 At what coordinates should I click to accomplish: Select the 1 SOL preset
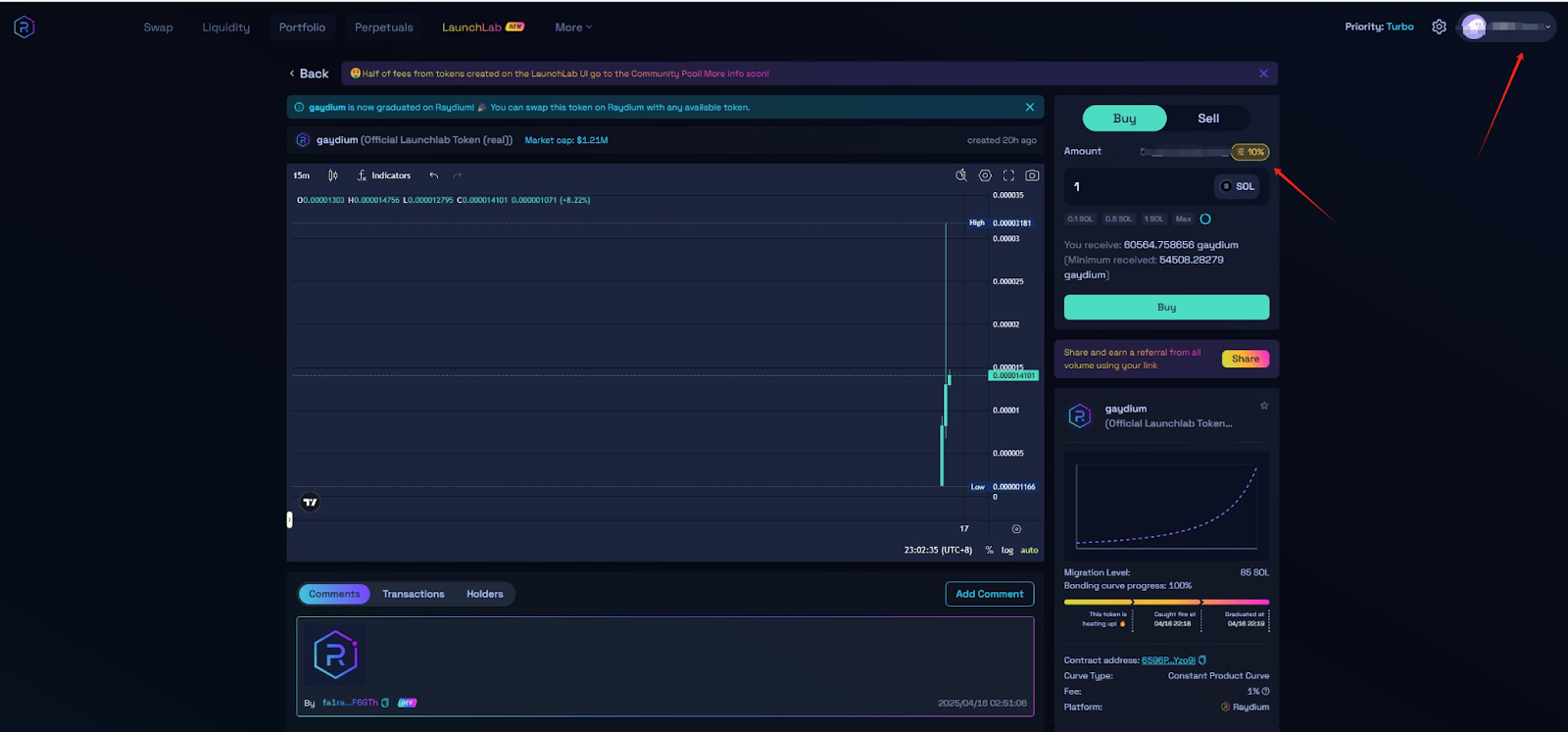coord(1154,220)
